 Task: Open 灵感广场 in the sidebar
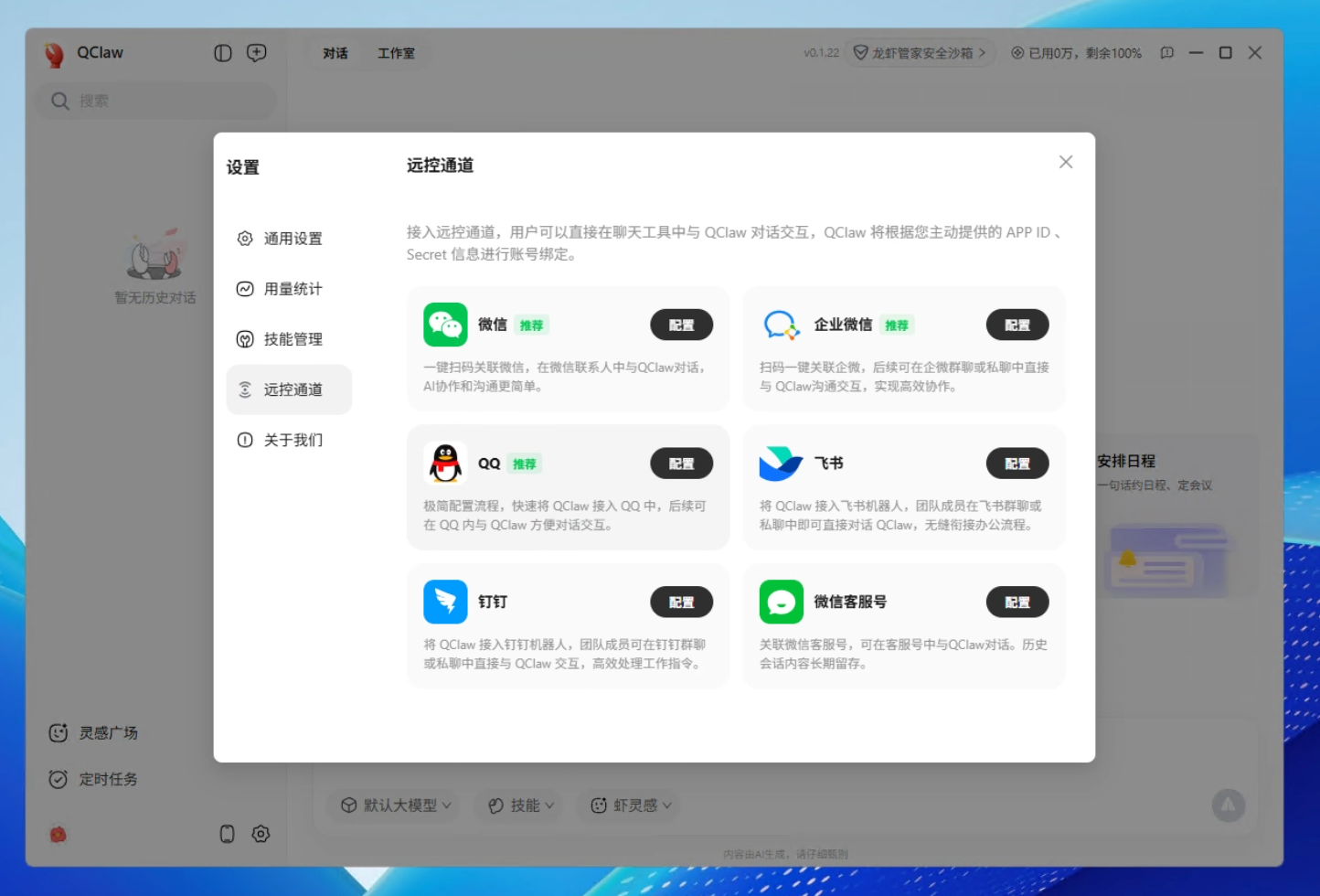pos(108,733)
